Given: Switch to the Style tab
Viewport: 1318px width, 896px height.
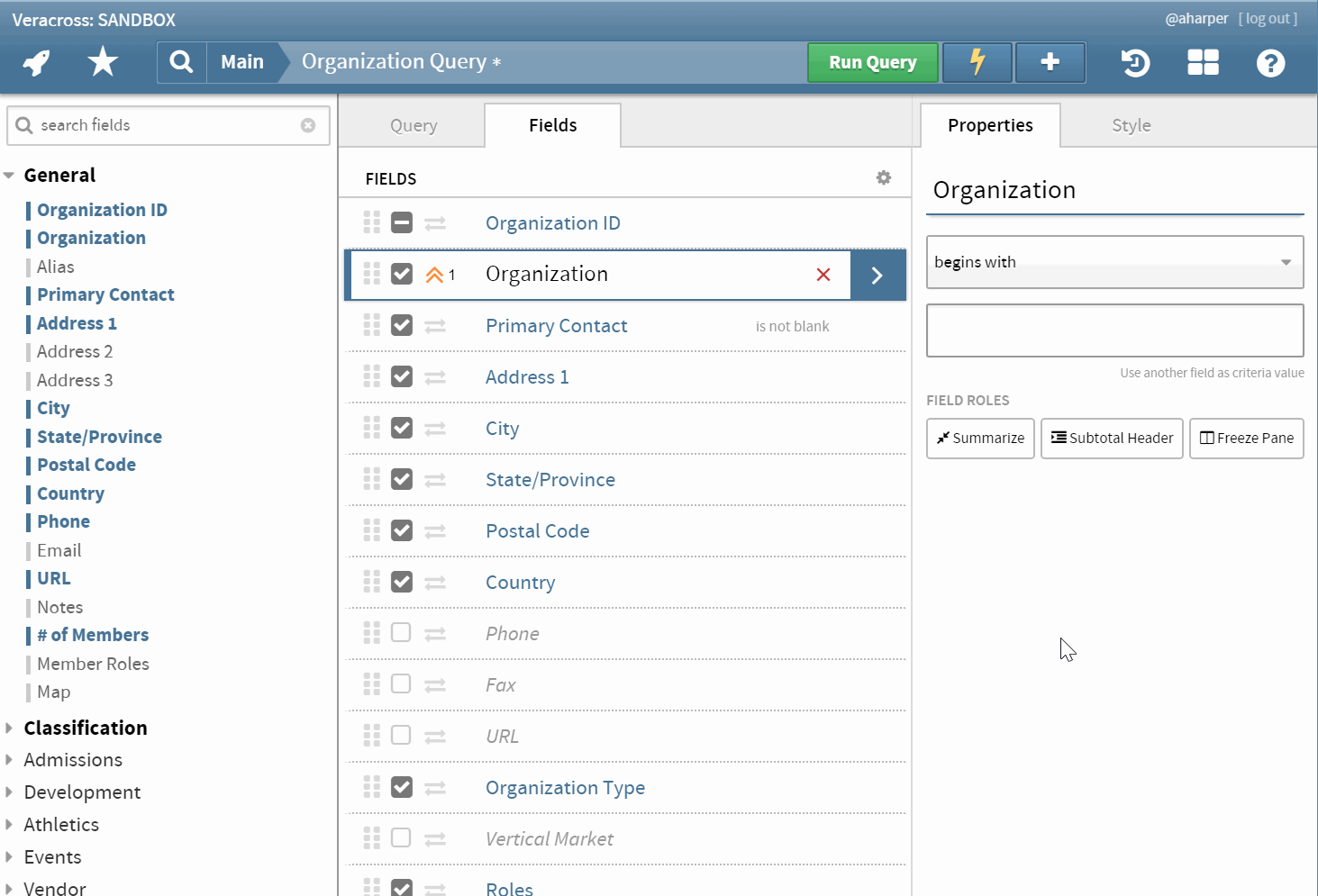Looking at the screenshot, I should tap(1132, 125).
